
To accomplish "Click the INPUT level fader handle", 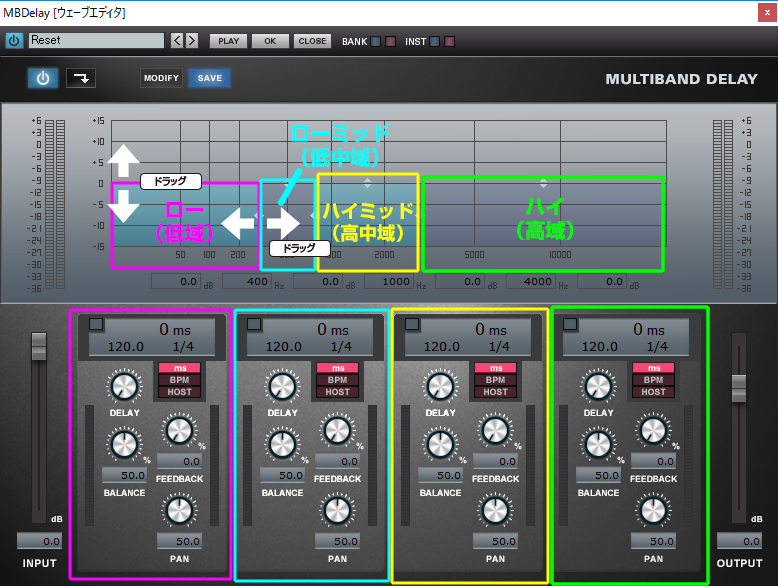I will (39, 346).
